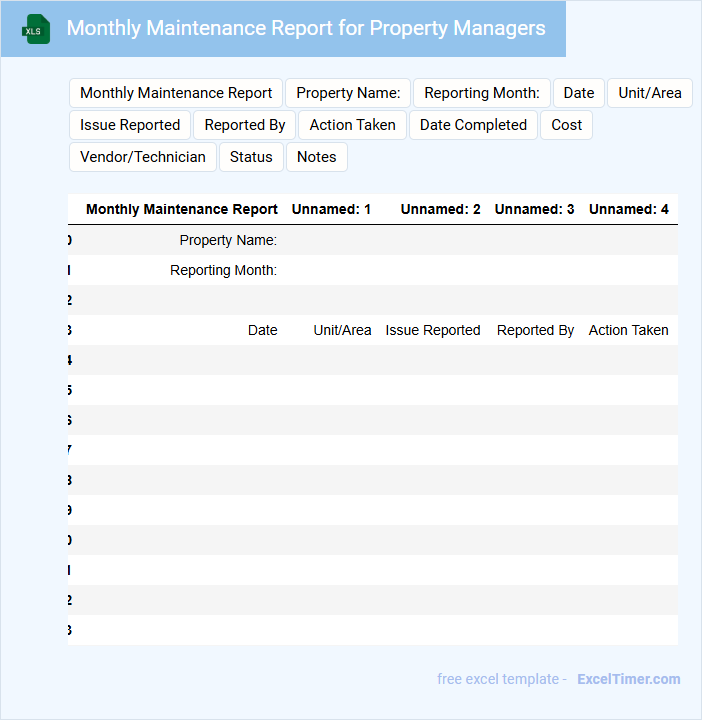The image size is (702, 720).
Task: Select the Issue Reported tag
Action: (x=130, y=125)
